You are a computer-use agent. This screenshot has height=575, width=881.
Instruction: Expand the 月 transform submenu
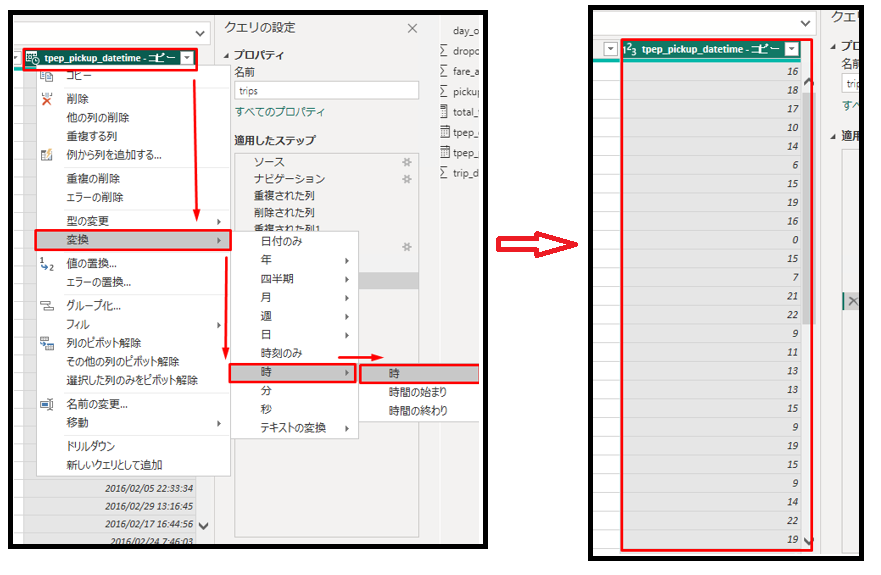295,297
